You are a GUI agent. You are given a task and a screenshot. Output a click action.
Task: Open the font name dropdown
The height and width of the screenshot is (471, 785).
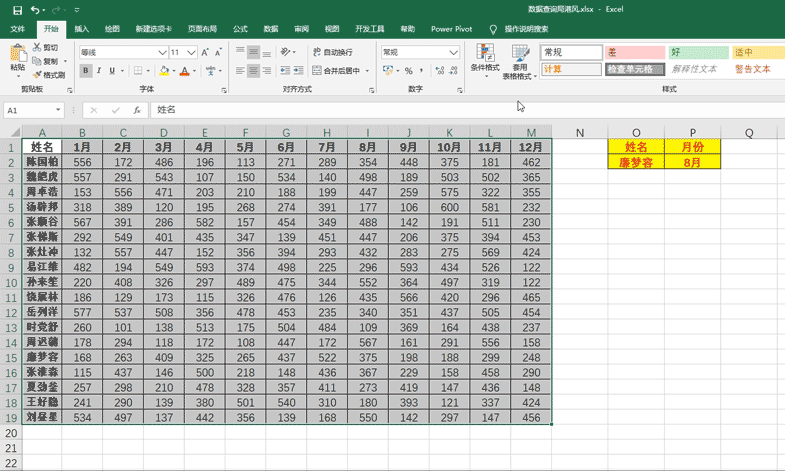(162, 52)
